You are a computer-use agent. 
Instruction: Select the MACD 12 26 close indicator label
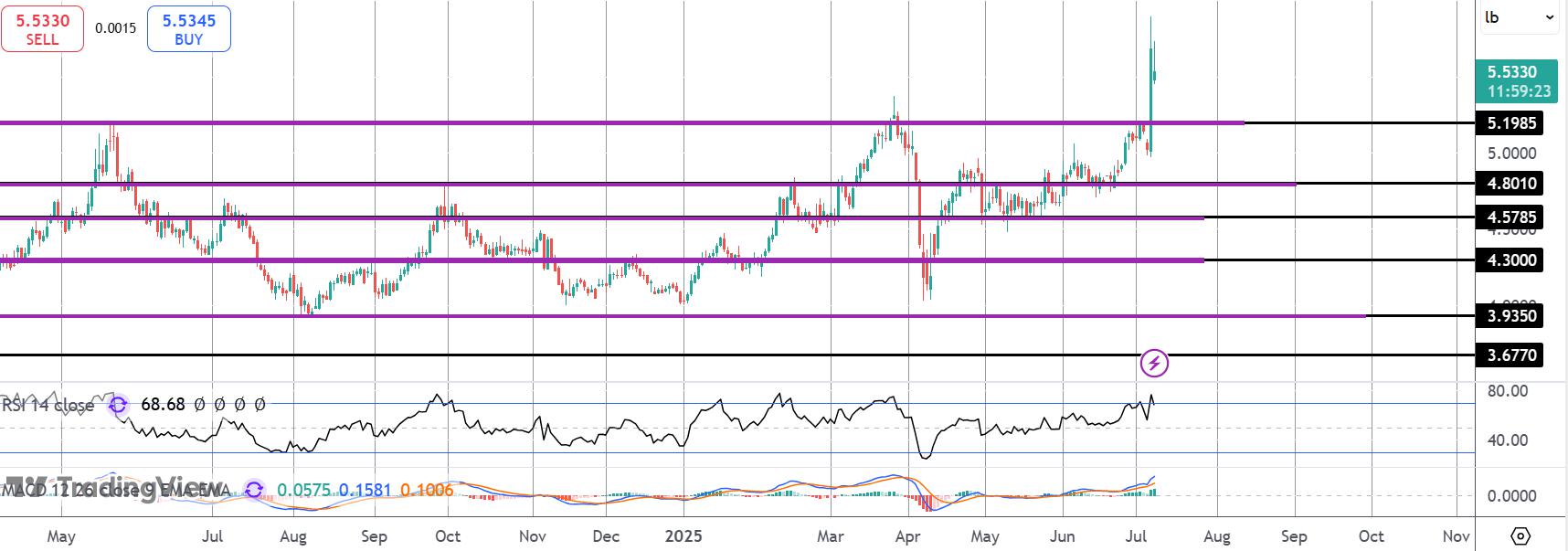click(x=114, y=491)
